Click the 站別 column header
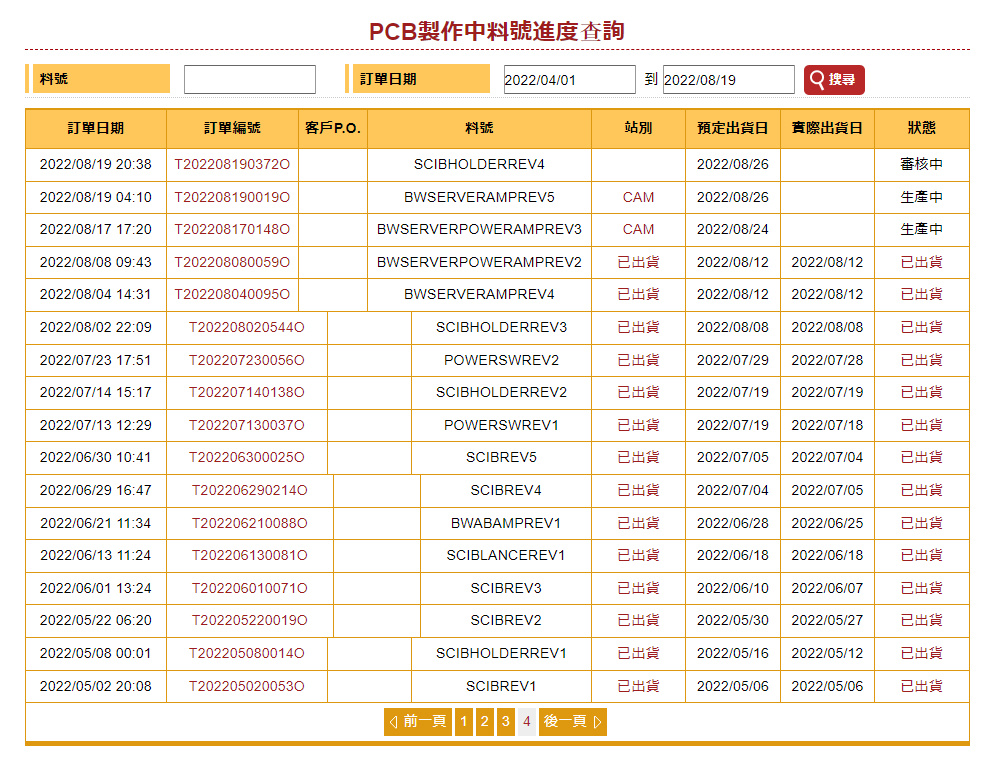 [638, 128]
